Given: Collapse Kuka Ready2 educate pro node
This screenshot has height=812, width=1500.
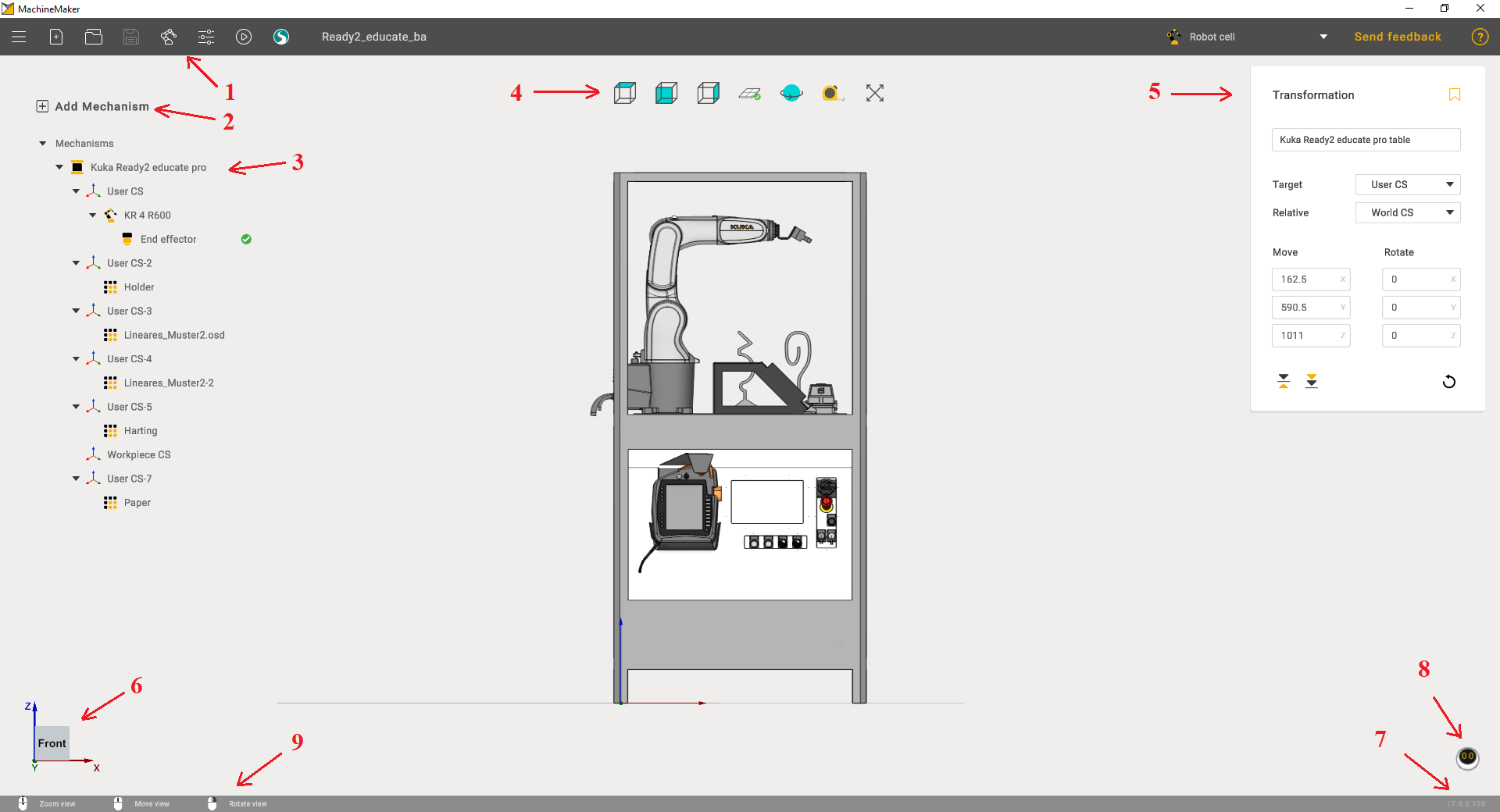Looking at the screenshot, I should (x=59, y=168).
